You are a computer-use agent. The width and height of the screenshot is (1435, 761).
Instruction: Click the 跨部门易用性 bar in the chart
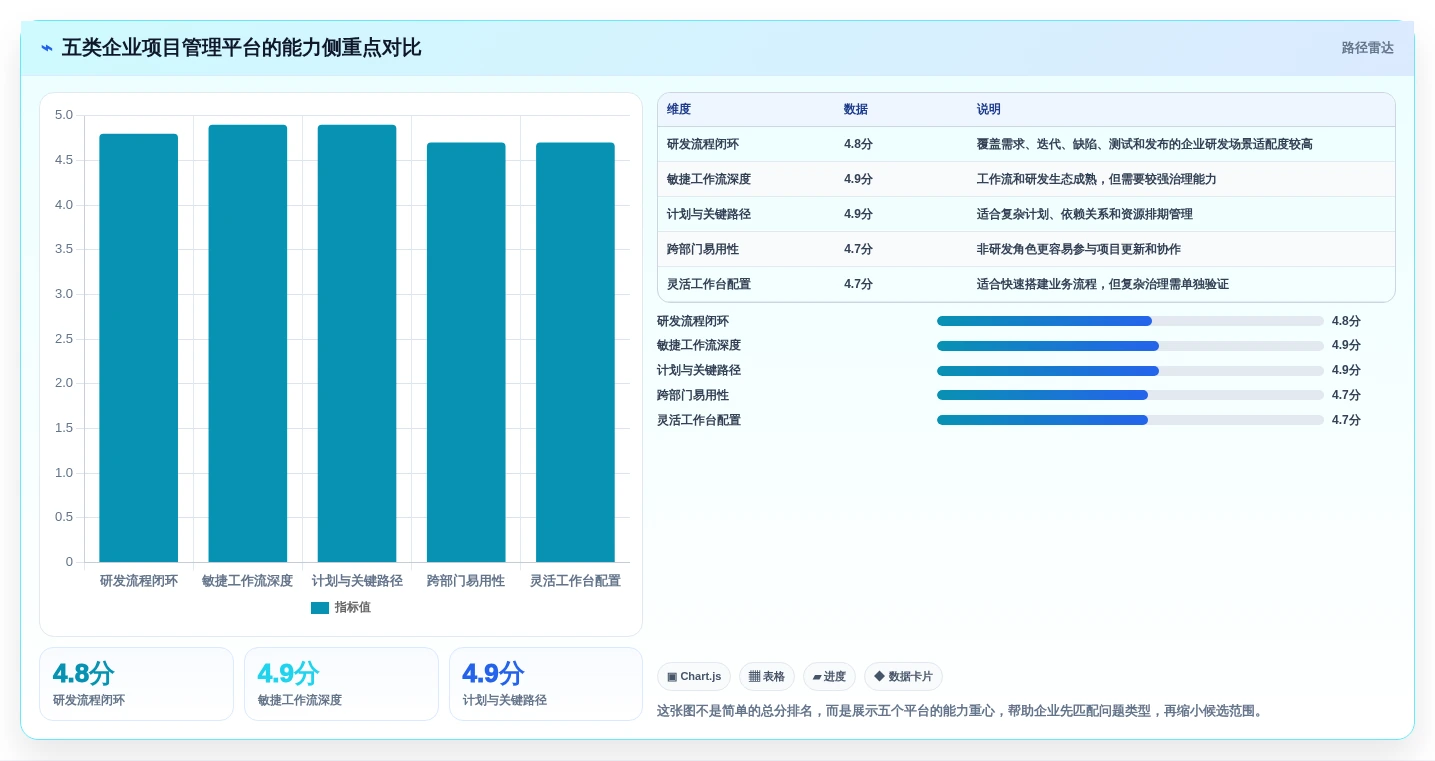tap(466, 352)
